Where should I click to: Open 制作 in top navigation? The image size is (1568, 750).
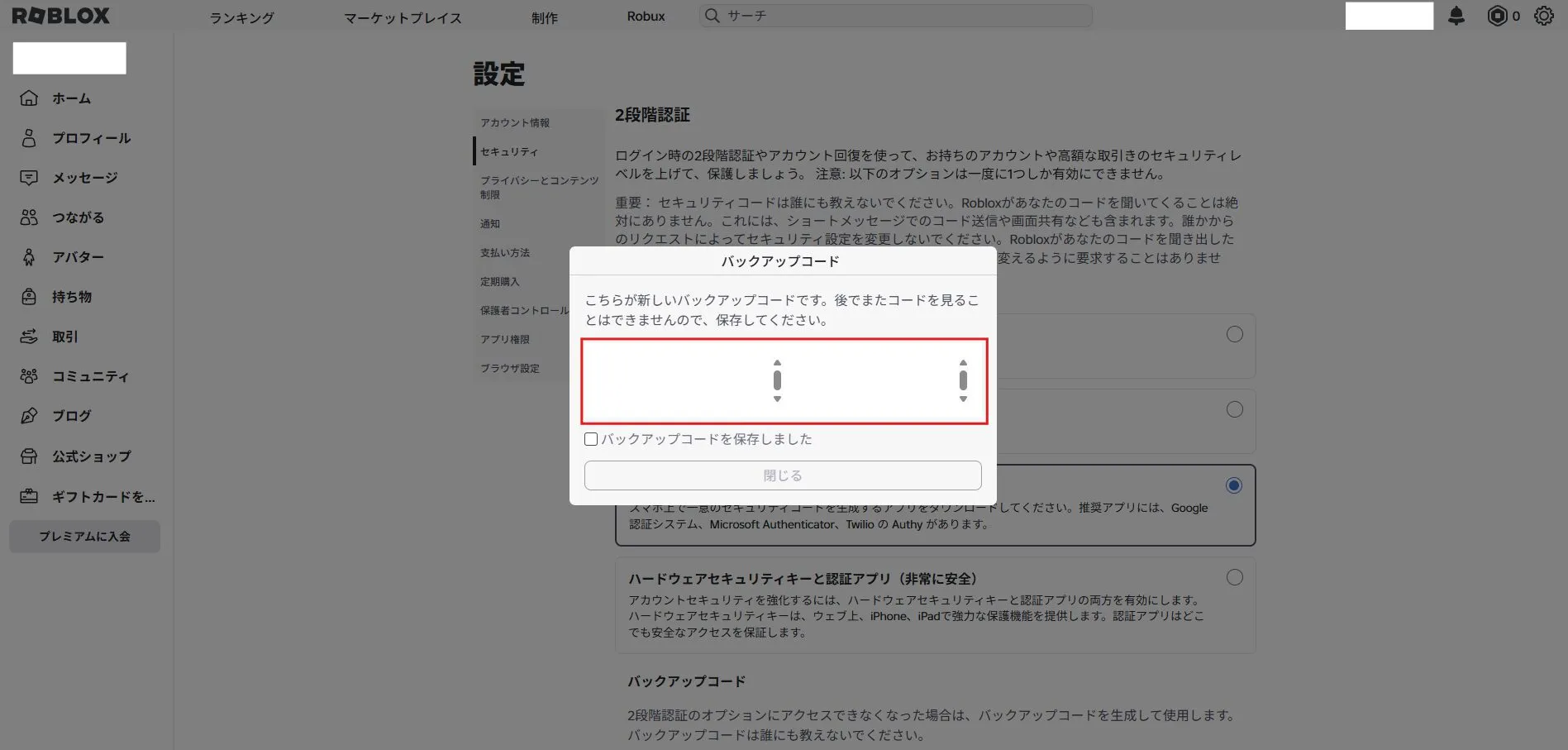pos(544,17)
